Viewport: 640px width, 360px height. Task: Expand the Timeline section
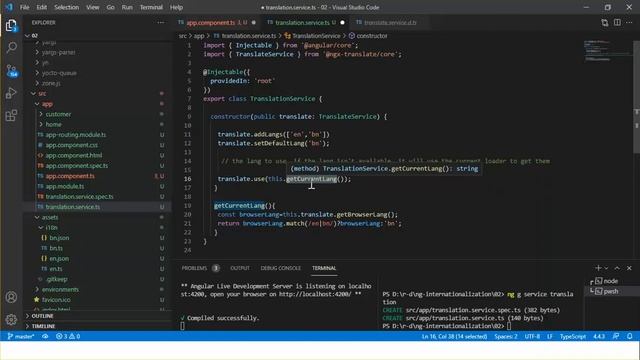point(43,326)
